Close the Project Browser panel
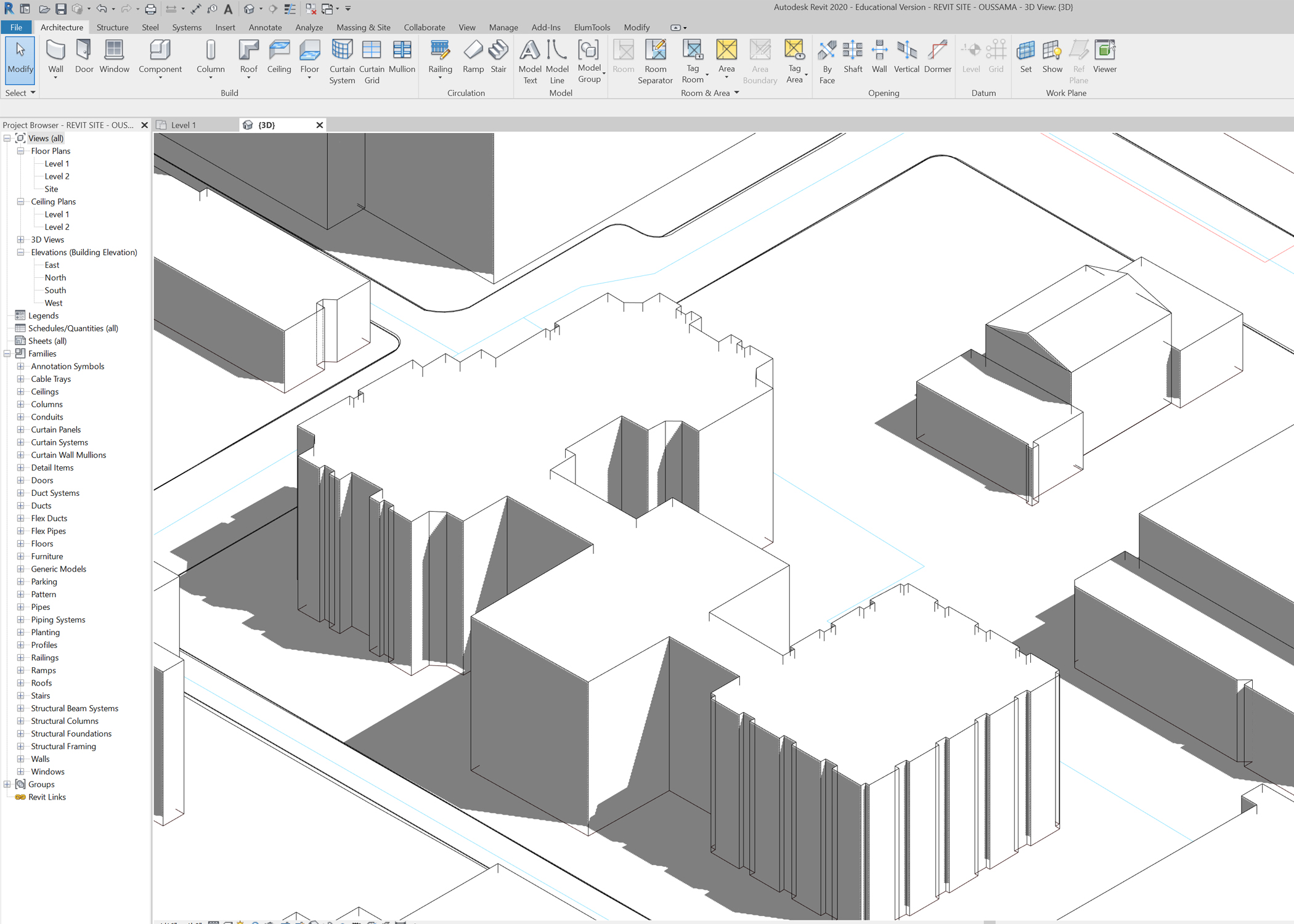This screenshot has width=1294, height=924. click(144, 124)
